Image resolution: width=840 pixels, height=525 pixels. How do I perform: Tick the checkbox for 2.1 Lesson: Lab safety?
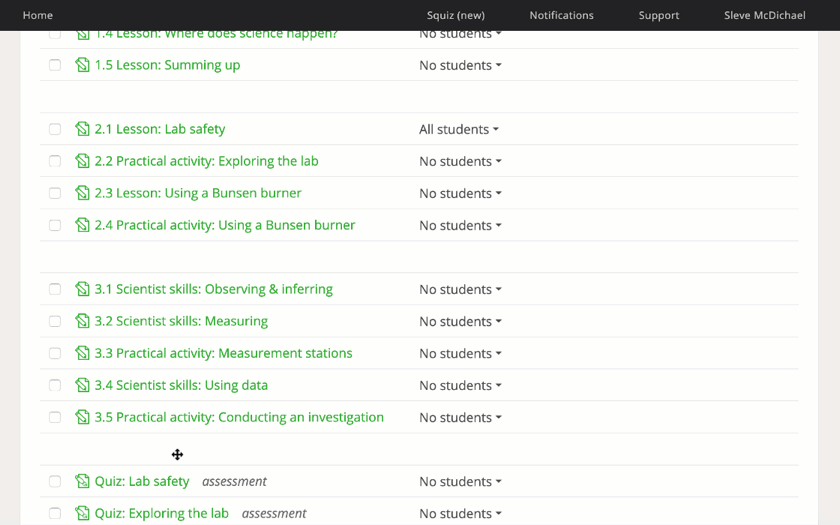(x=55, y=129)
